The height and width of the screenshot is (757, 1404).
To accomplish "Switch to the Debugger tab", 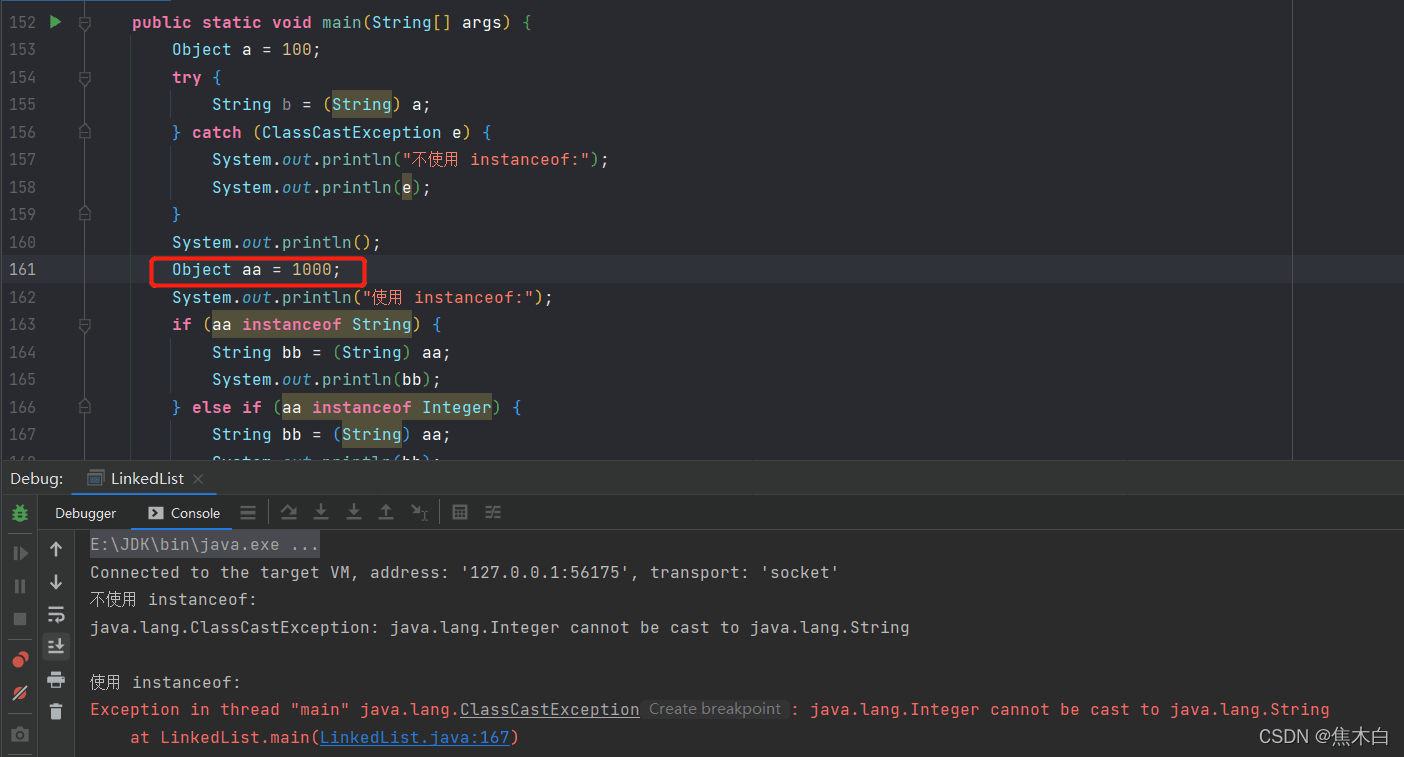I will click(85, 512).
